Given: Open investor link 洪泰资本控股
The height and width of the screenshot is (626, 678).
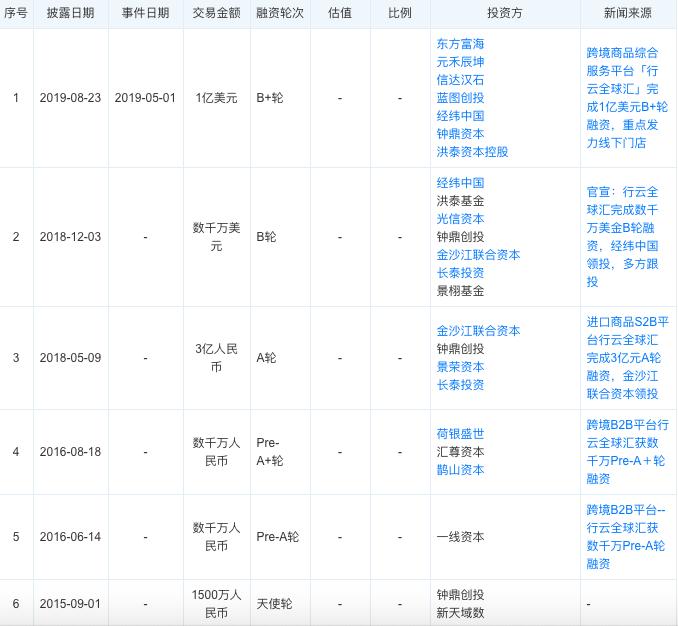Looking at the screenshot, I should coord(472,152).
